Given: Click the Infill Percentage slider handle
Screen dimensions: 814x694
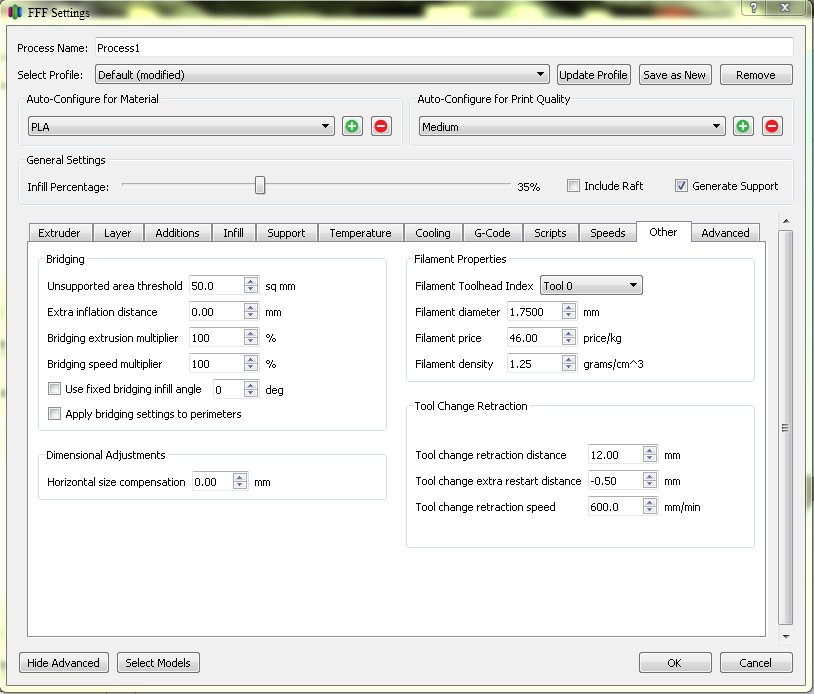Looking at the screenshot, I should [x=260, y=185].
